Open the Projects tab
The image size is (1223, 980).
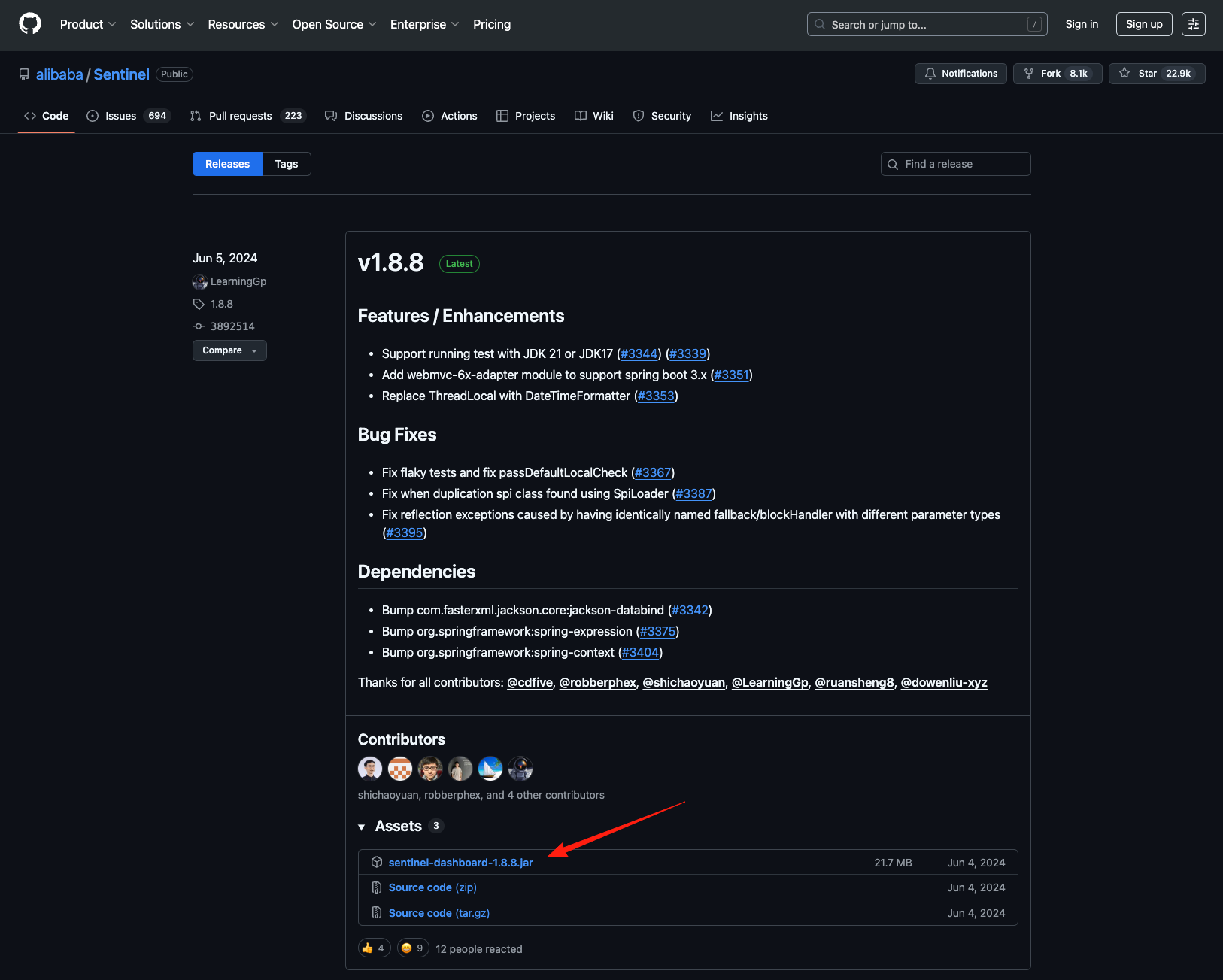coord(526,116)
